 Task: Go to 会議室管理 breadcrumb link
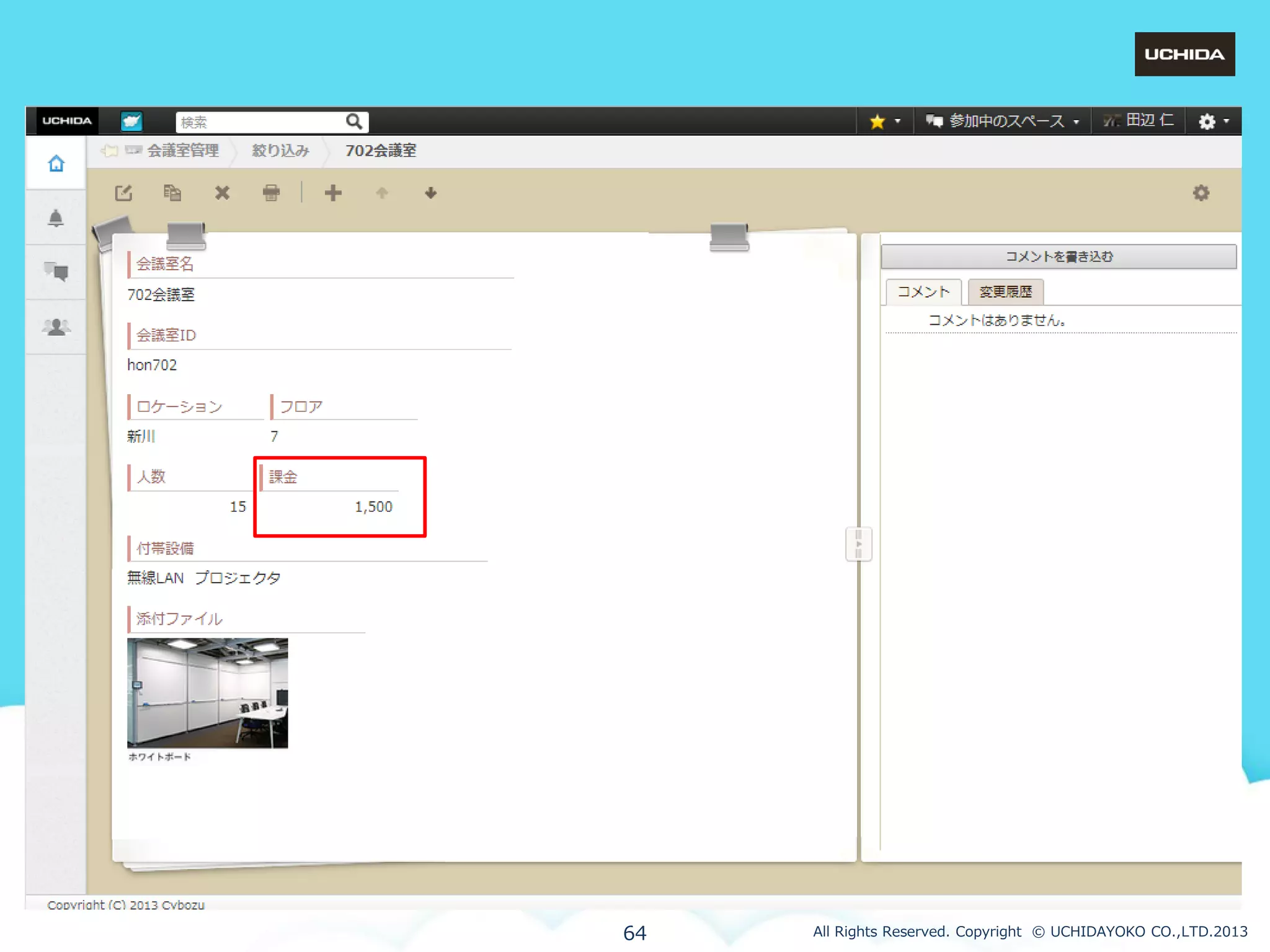click(182, 151)
